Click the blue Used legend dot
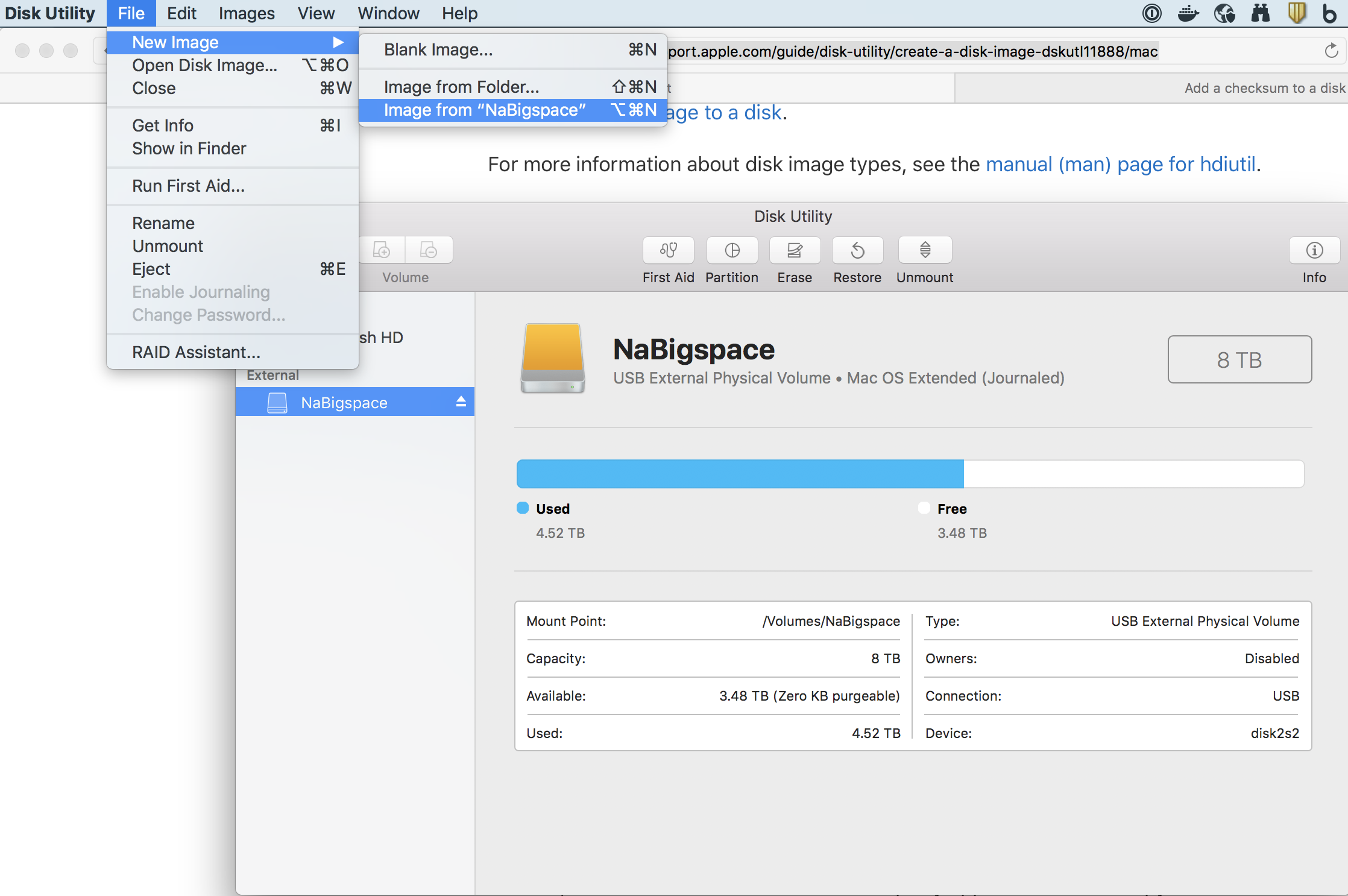 tap(523, 508)
